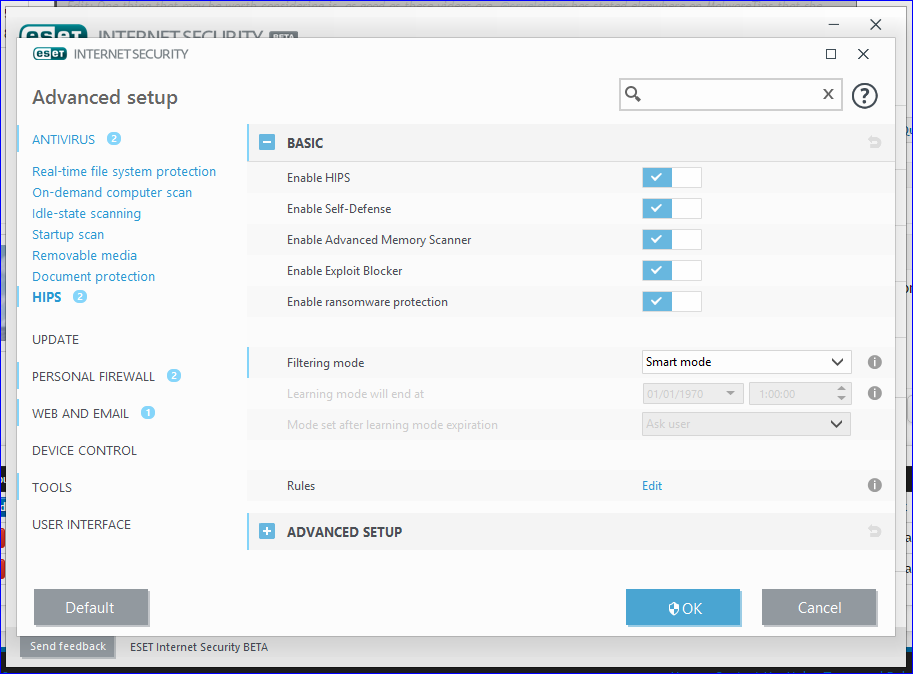Select TOOLS category
The image size is (913, 674).
pos(52,487)
